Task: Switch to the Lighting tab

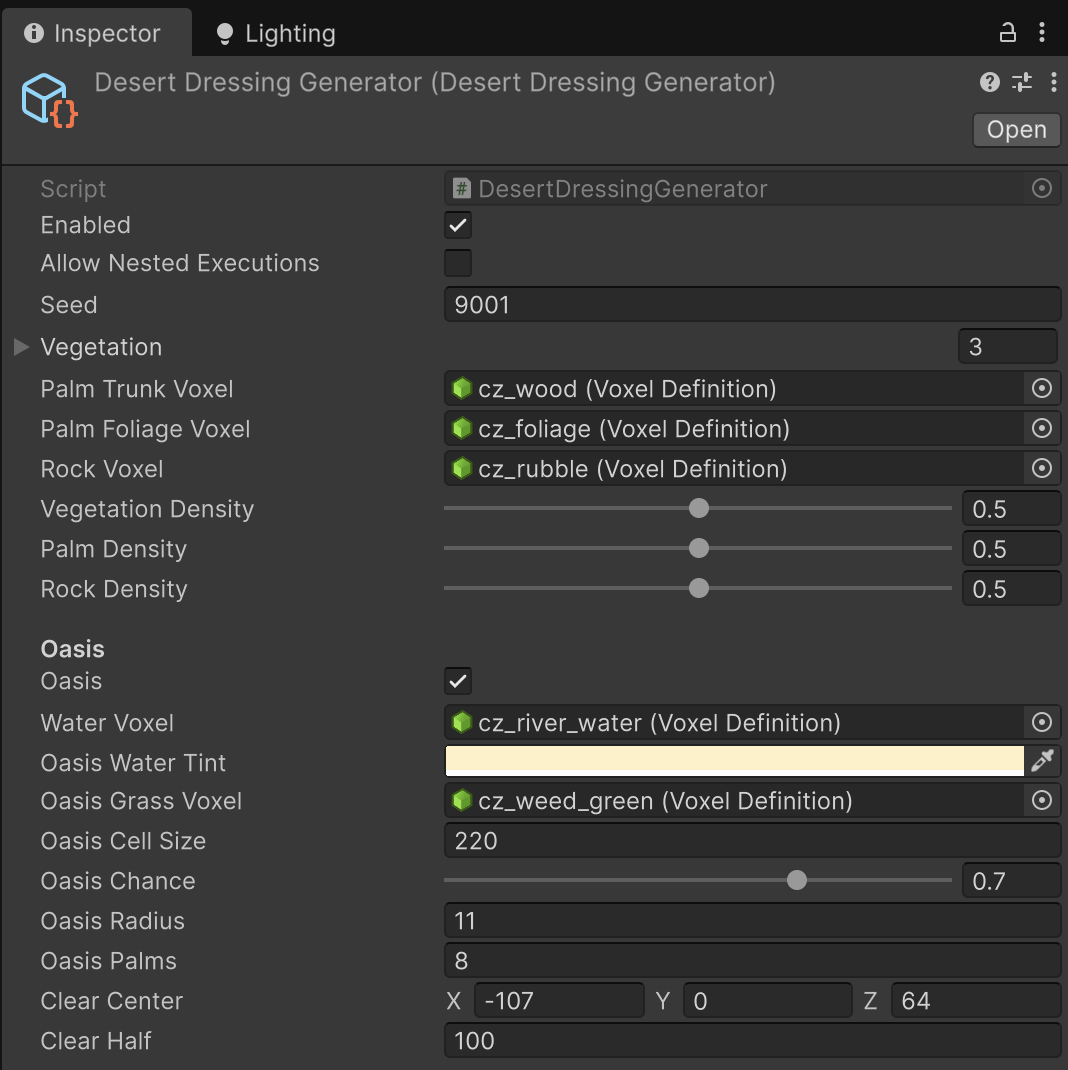Action: point(276,33)
